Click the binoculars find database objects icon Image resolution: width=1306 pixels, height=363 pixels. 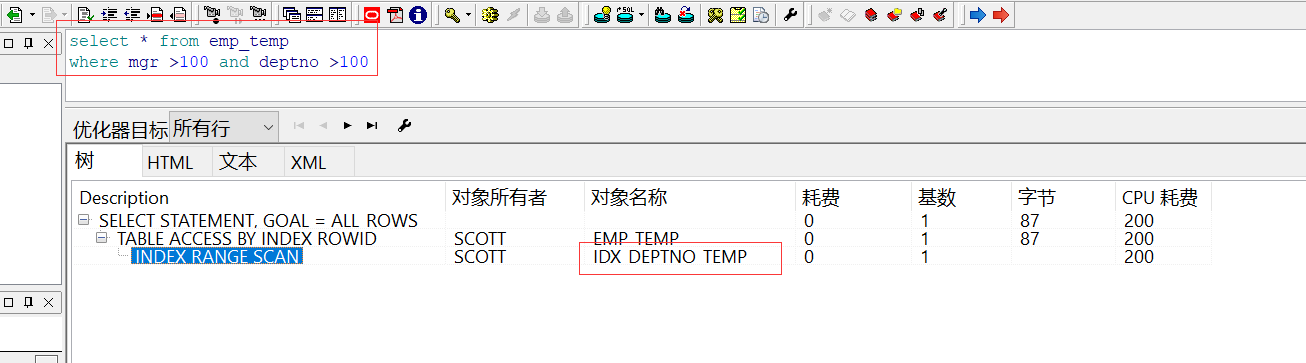(663, 15)
